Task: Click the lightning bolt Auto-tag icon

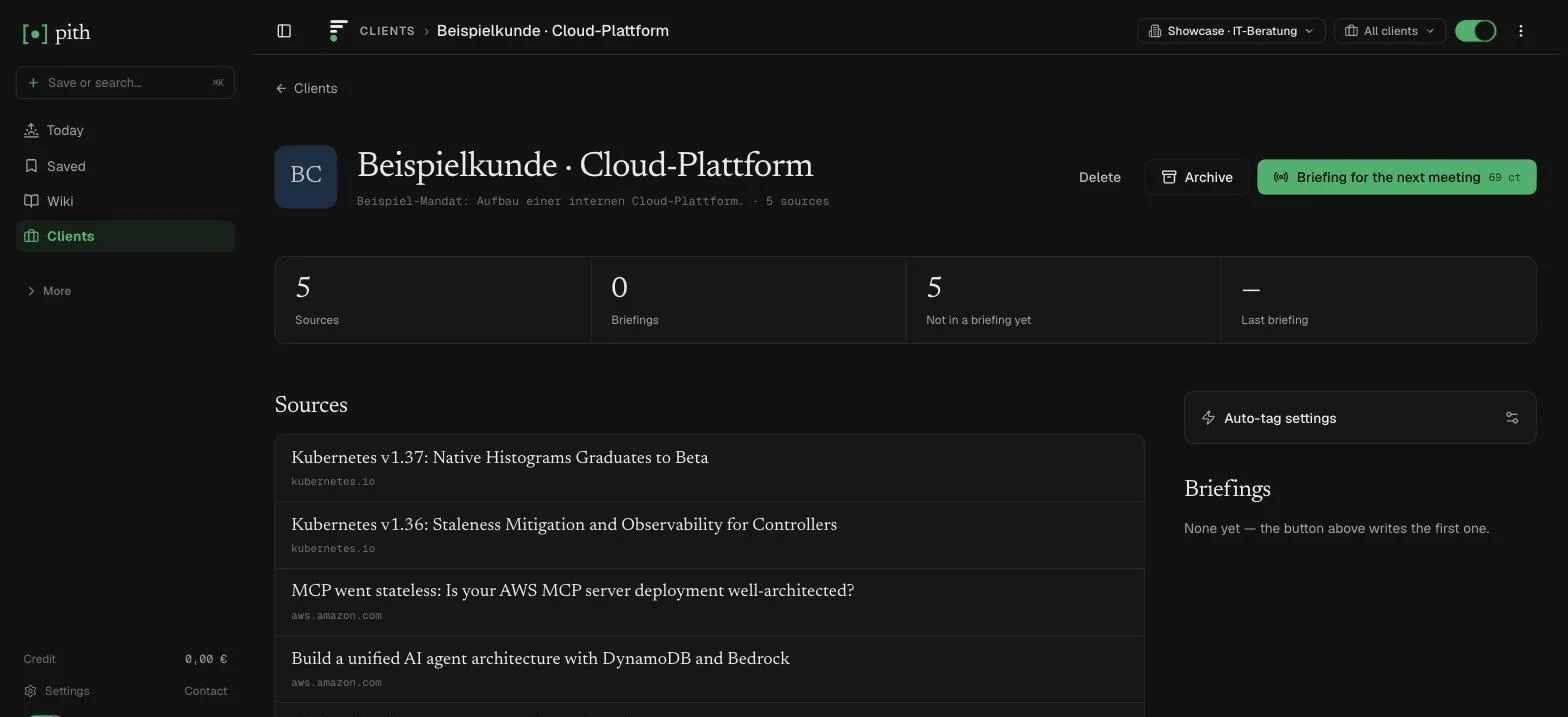Action: click(x=1208, y=418)
